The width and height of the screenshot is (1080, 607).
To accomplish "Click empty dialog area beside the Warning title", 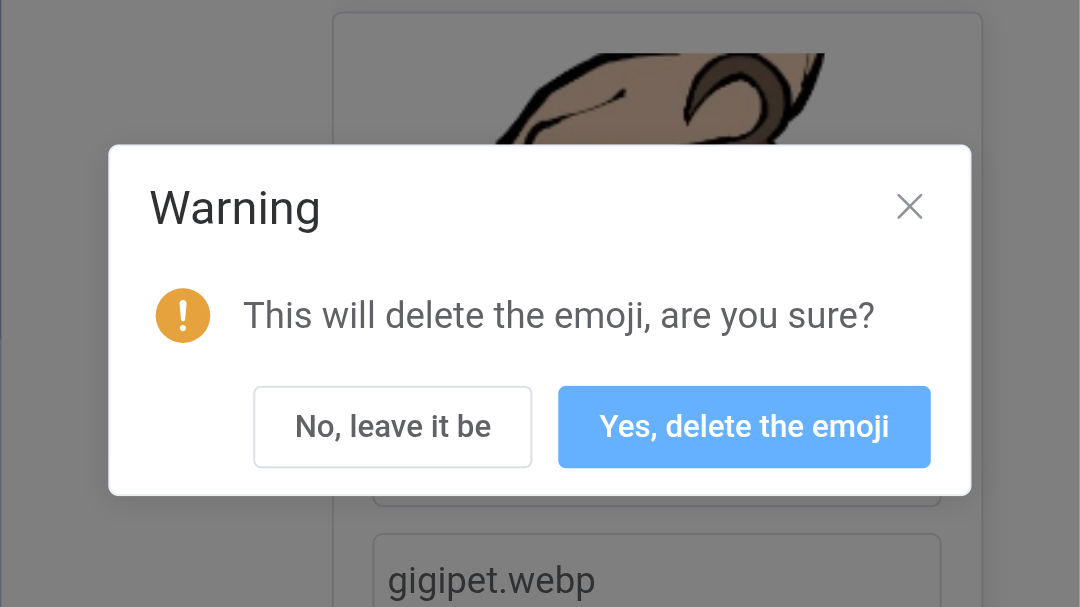I will coord(606,207).
